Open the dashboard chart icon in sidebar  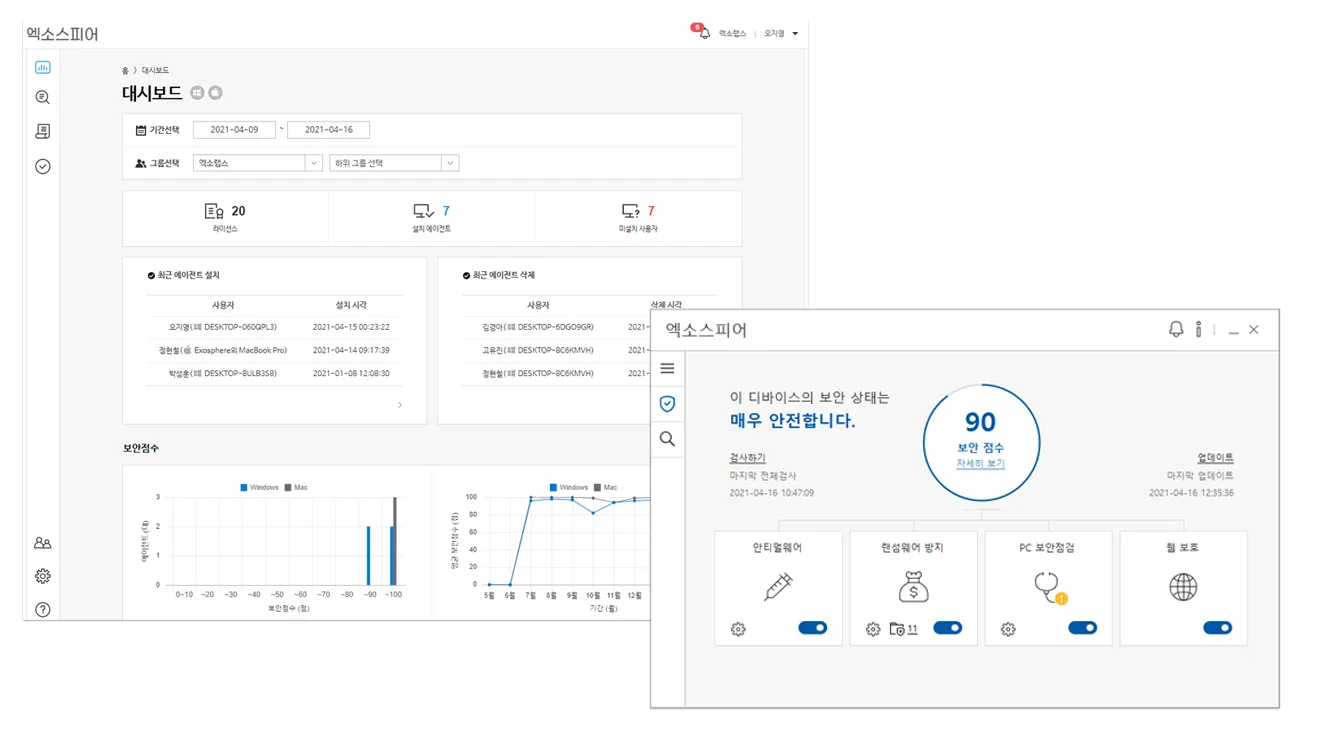42,67
